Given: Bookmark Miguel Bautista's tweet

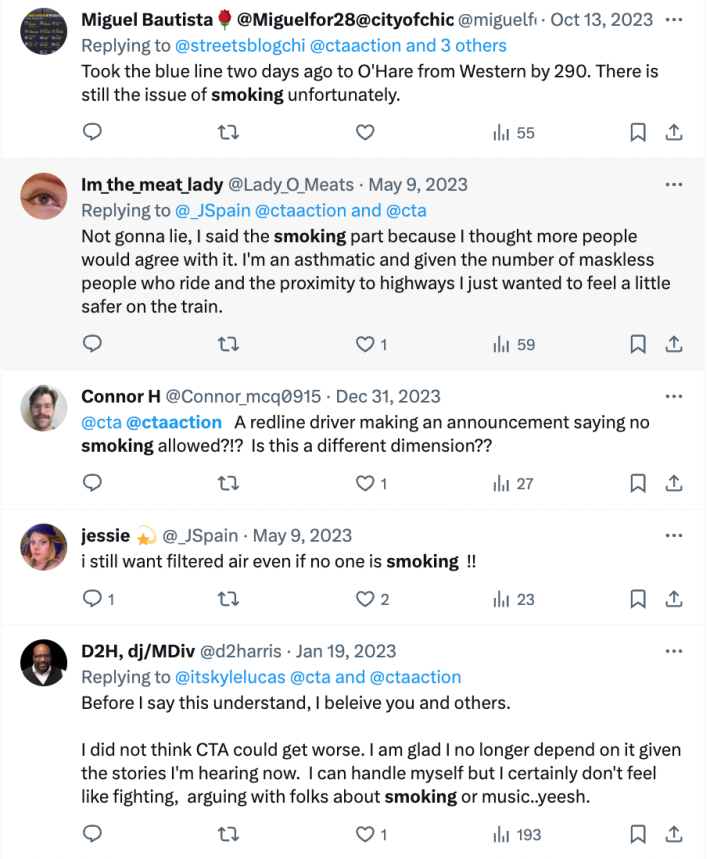Looking at the screenshot, I should [637, 132].
